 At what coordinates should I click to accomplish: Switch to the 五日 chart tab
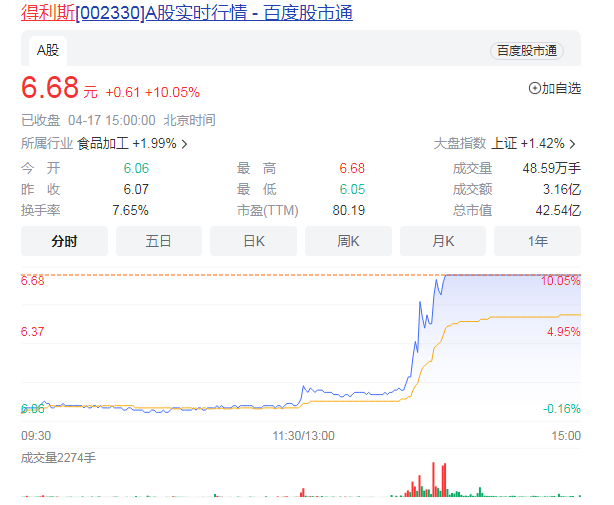tap(158, 241)
